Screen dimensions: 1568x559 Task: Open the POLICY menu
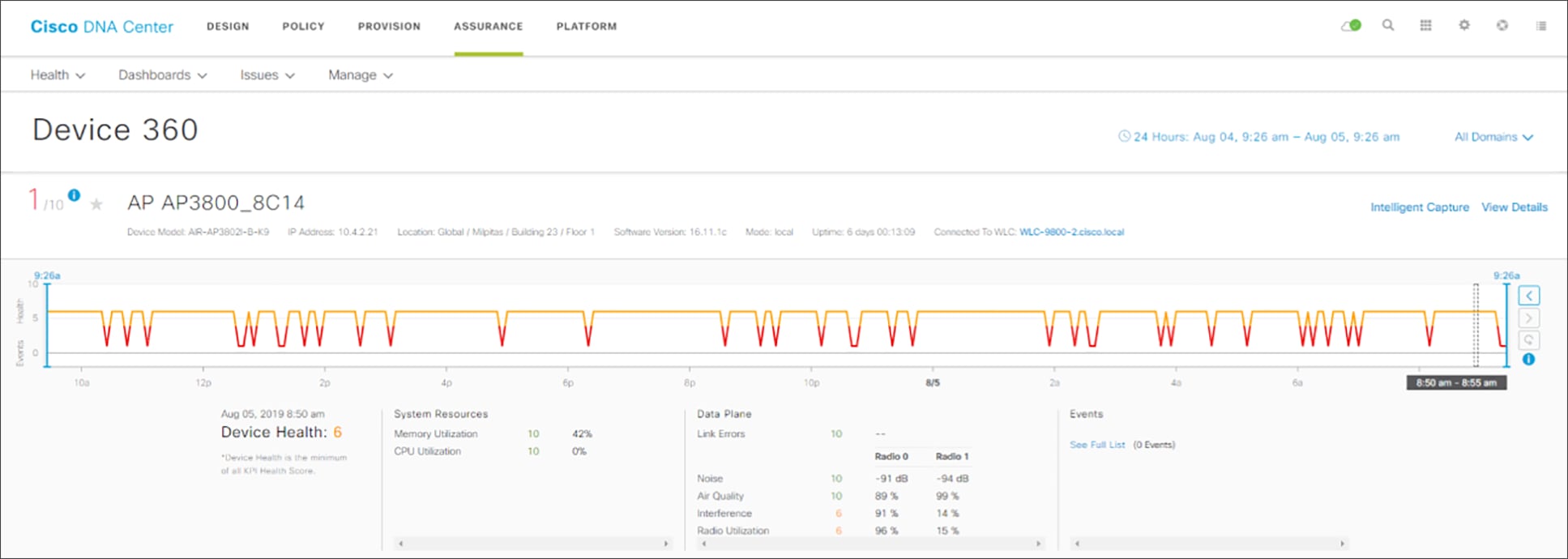(303, 27)
